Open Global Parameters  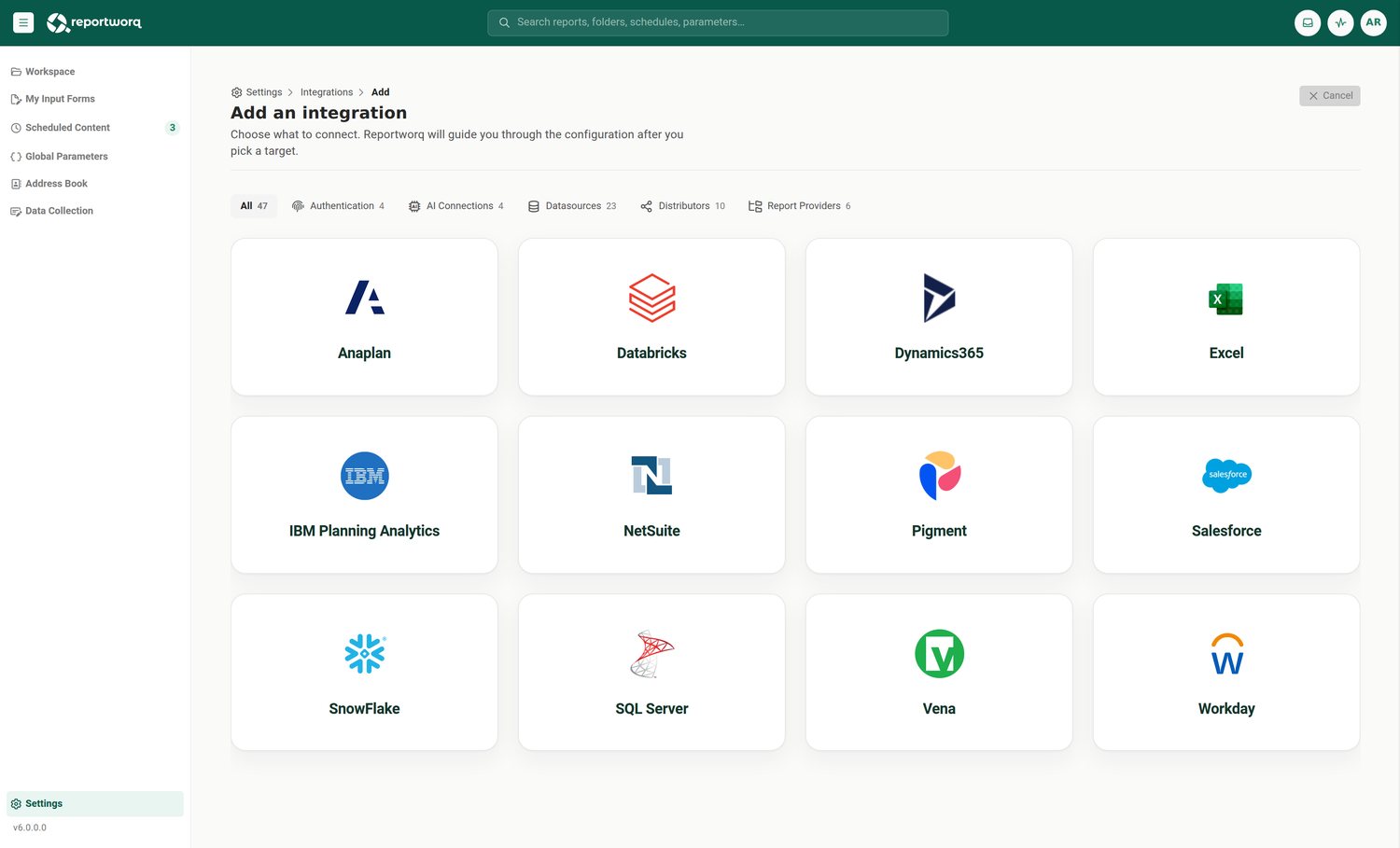tap(94, 157)
